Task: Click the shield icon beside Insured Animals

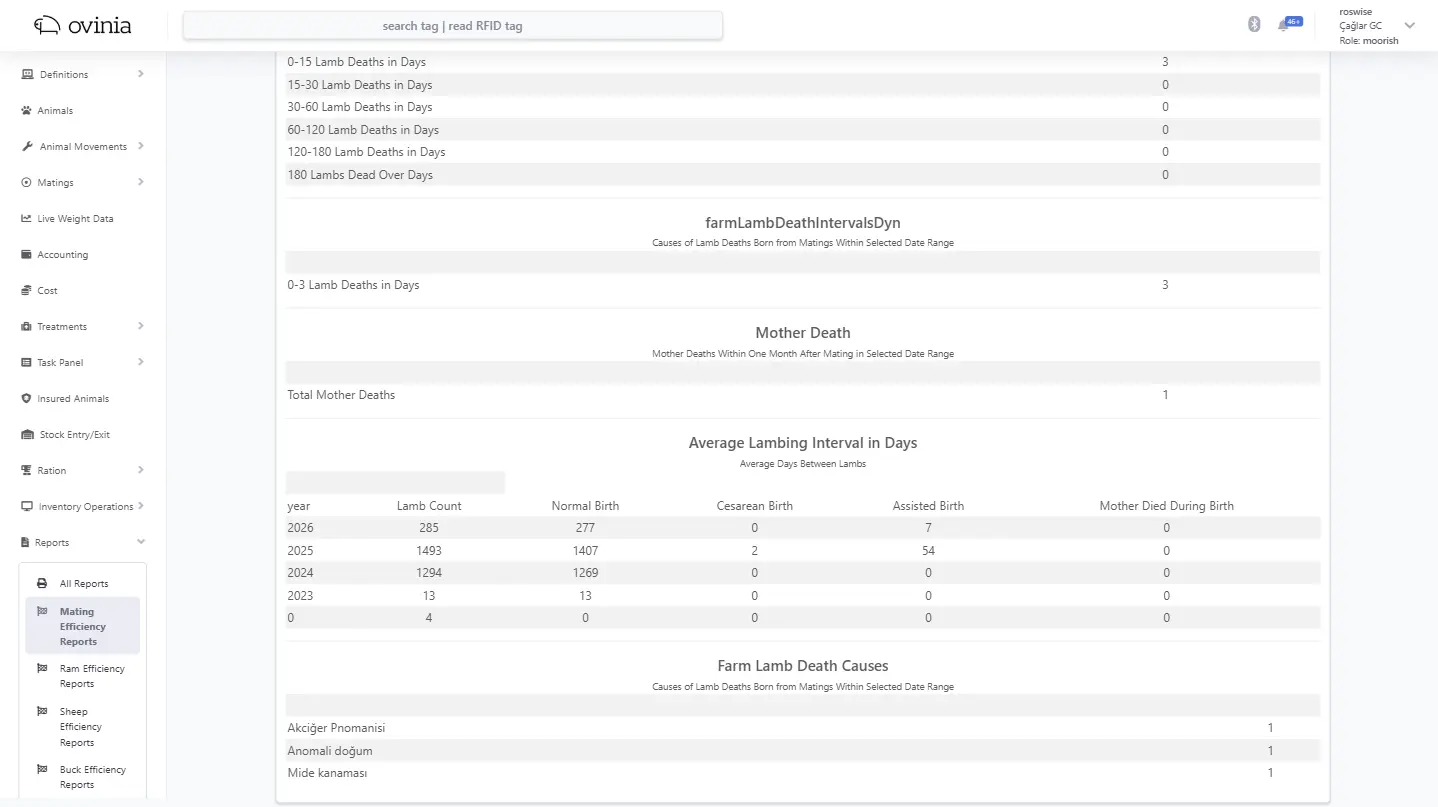Action: click(27, 399)
